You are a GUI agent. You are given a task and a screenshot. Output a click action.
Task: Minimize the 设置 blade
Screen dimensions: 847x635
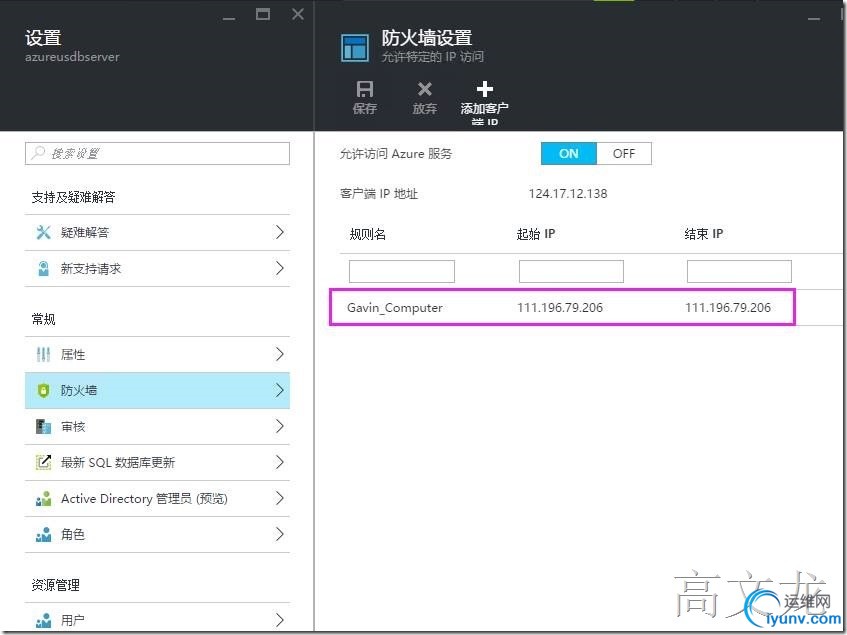tap(229, 18)
